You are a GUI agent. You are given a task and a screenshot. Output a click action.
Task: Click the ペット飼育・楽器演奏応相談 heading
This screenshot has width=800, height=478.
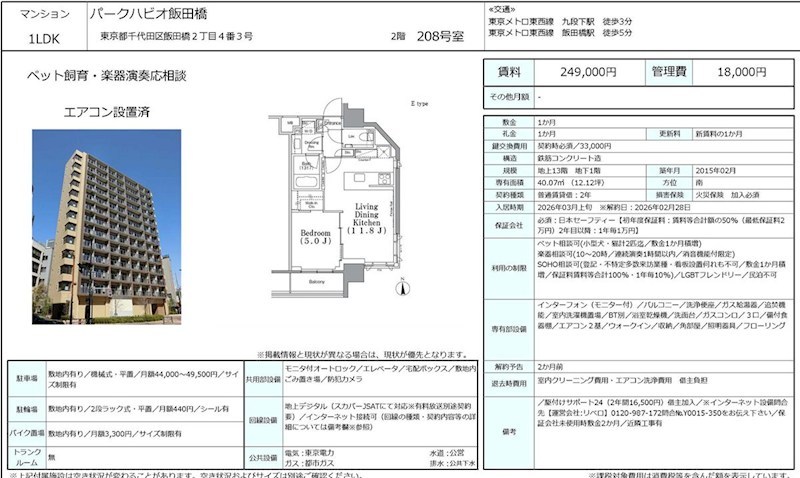point(107,76)
